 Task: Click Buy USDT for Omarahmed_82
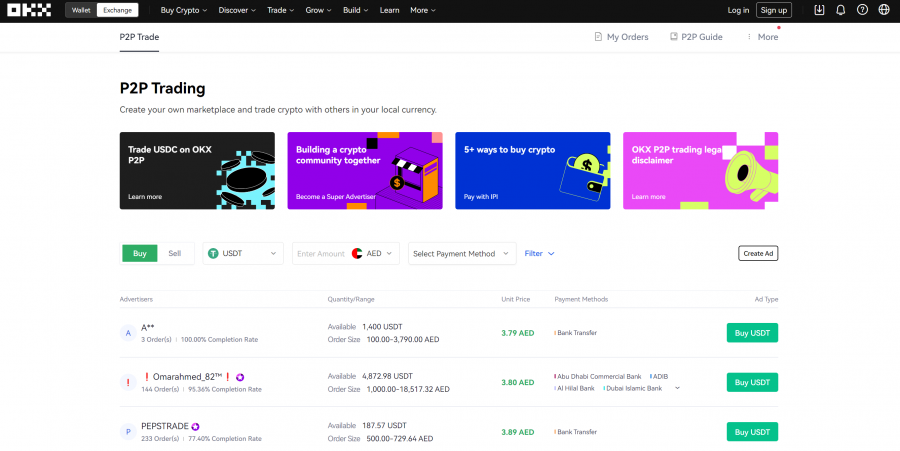[x=752, y=382]
